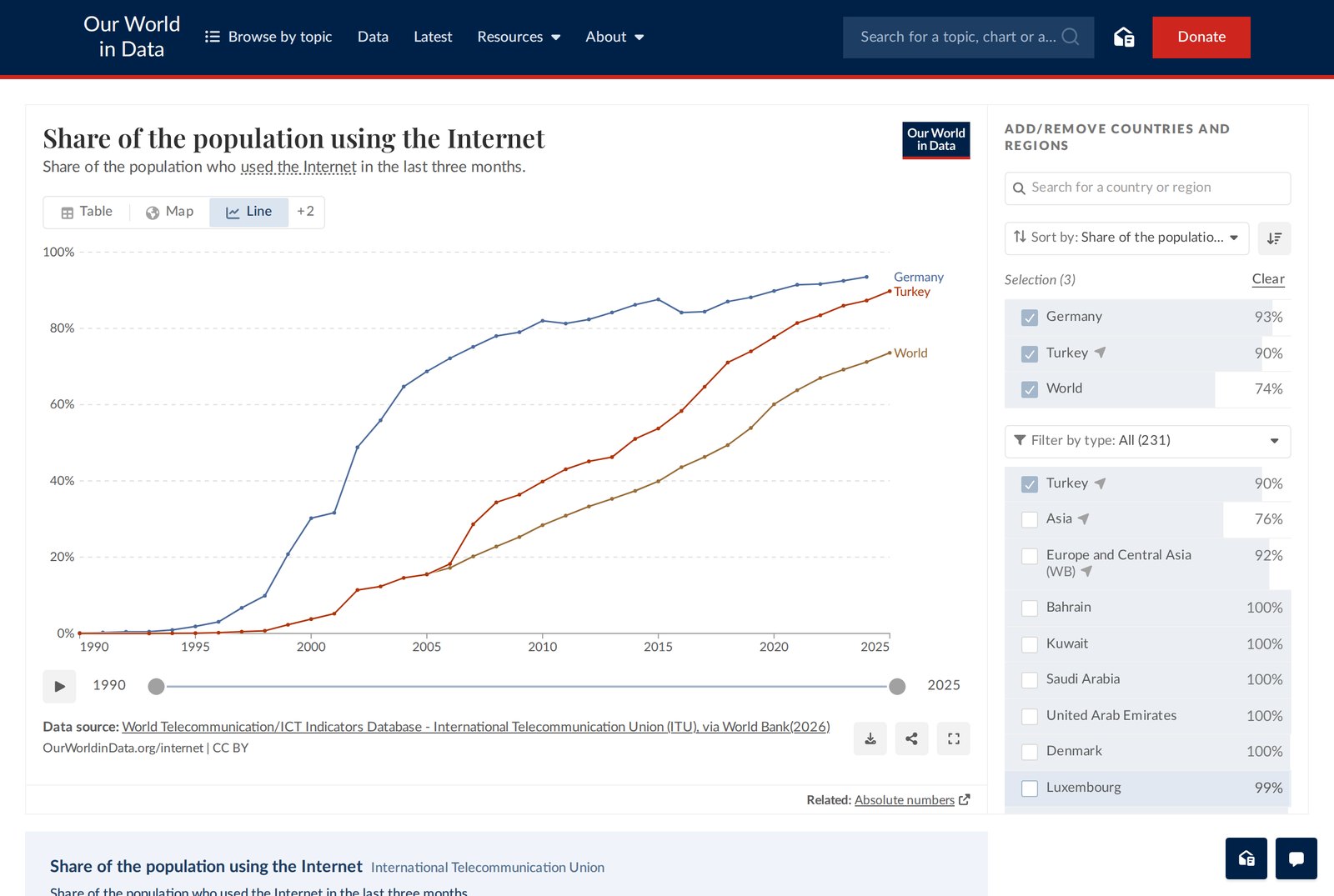Screen dimensions: 1334x896
Task: Click the Our World in Data chart badge
Action: (x=935, y=140)
